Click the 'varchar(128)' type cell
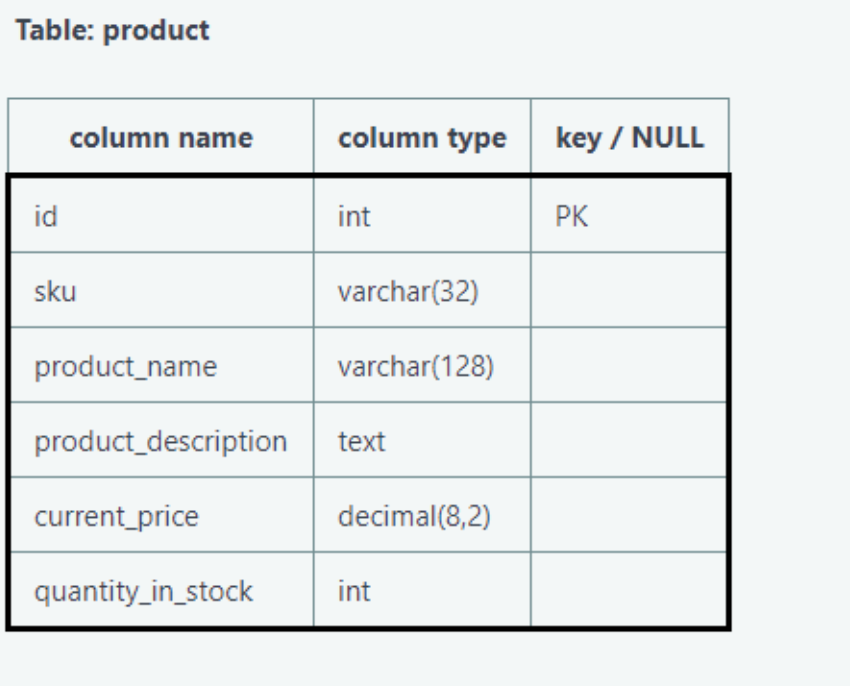This screenshot has height=686, width=850. tap(422, 365)
